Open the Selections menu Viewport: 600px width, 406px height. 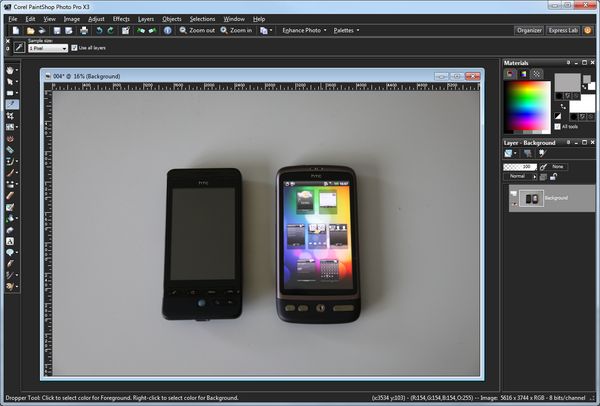coord(202,19)
